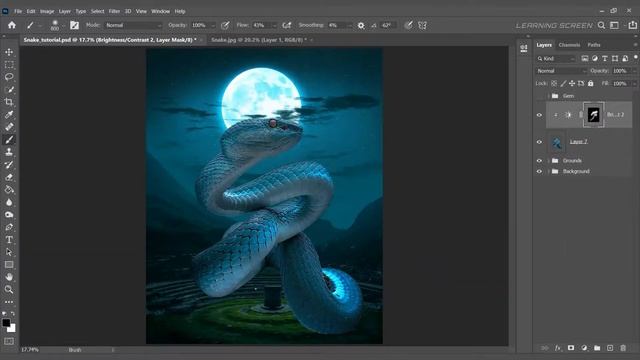Select the Clone Stamp tool

click(9, 152)
